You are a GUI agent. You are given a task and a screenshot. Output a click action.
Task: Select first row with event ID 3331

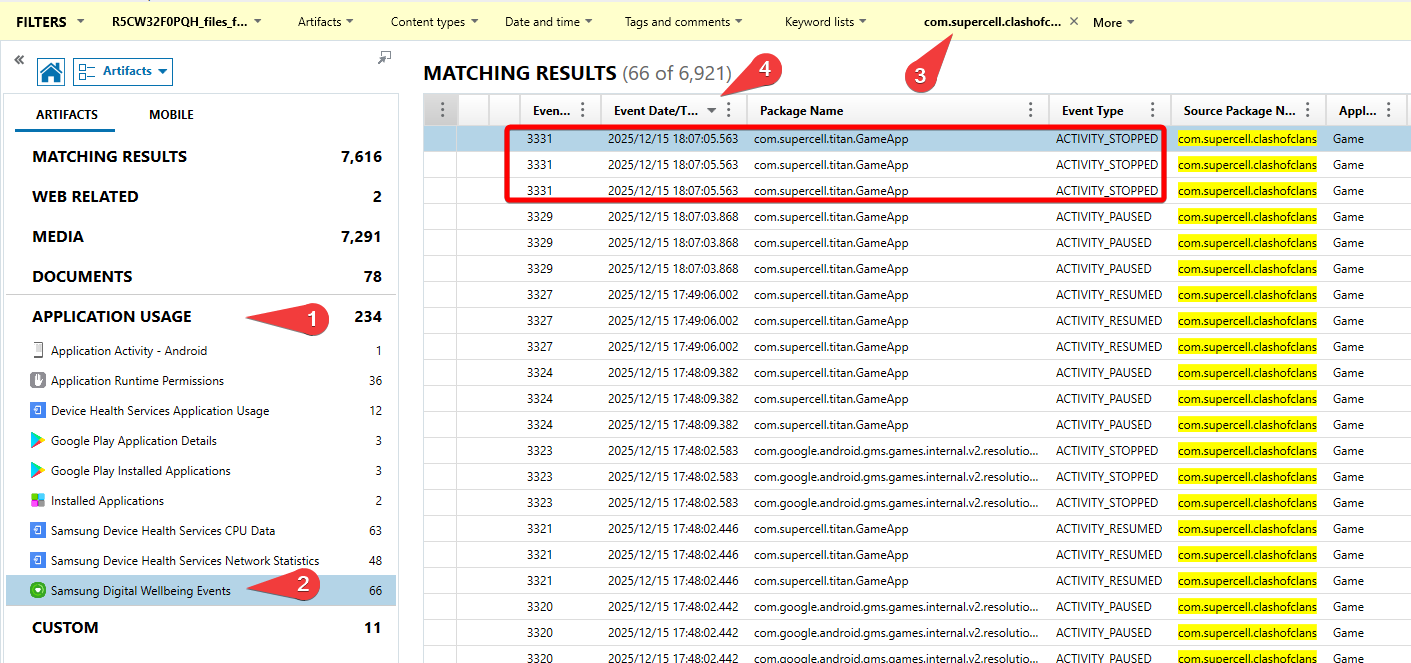[x=917, y=138]
